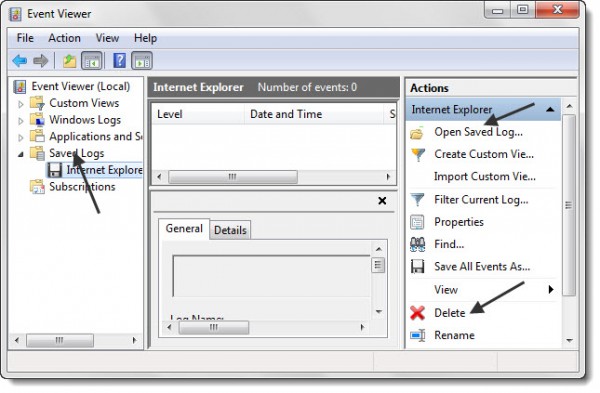Viewport: 600px width, 393px height.
Task: Expand Applications and Services Logs node
Action: pos(21,137)
